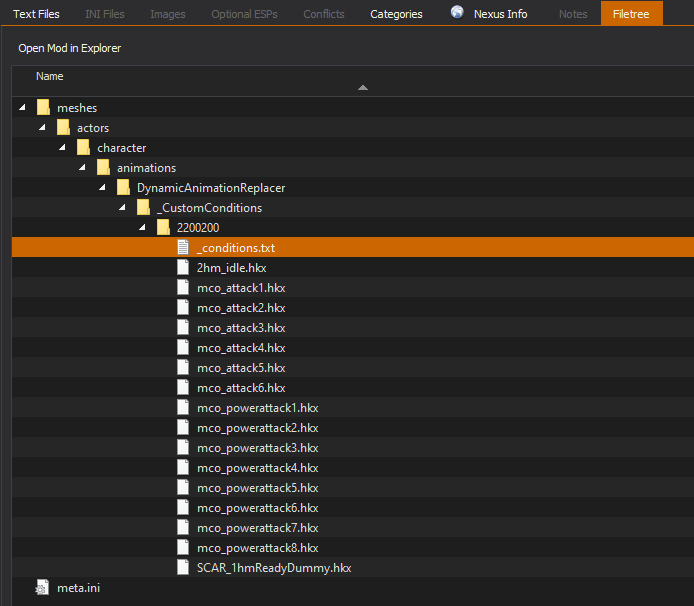Click the character folder icon

point(83,147)
